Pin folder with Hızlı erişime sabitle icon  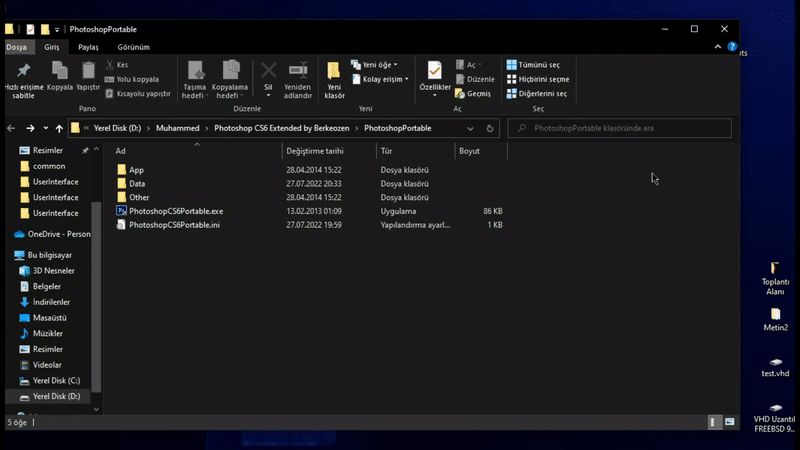[23, 72]
